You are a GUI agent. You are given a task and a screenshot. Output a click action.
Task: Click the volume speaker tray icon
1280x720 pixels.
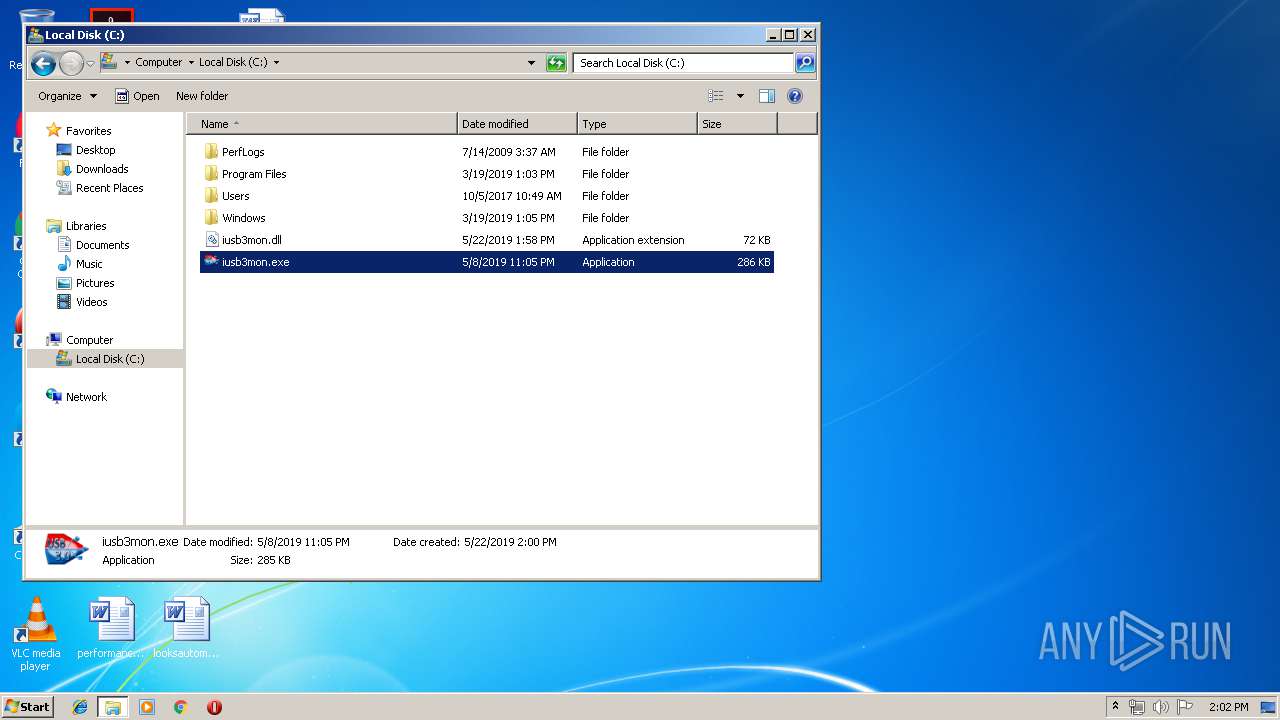click(1161, 707)
